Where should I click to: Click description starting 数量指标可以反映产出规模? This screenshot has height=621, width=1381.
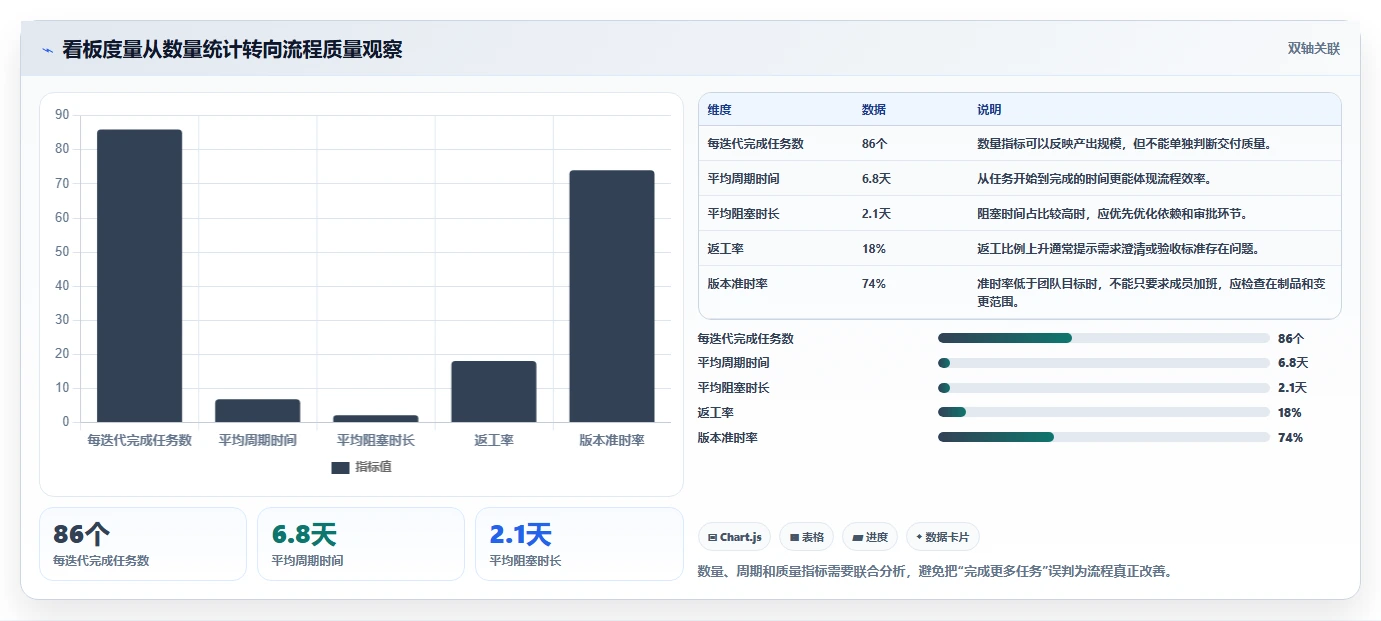tap(1124, 144)
